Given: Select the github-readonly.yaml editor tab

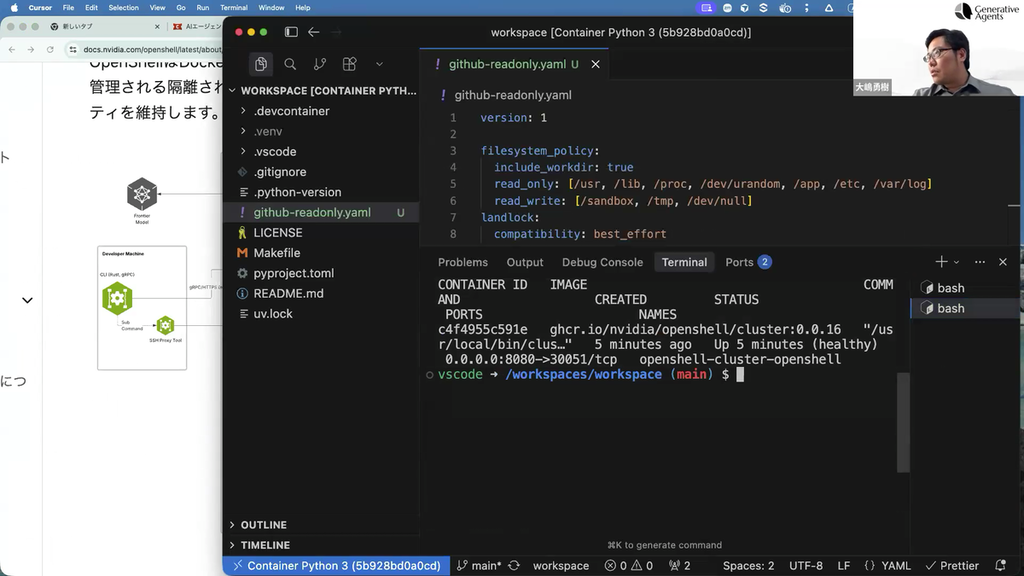Looking at the screenshot, I should click(514, 64).
